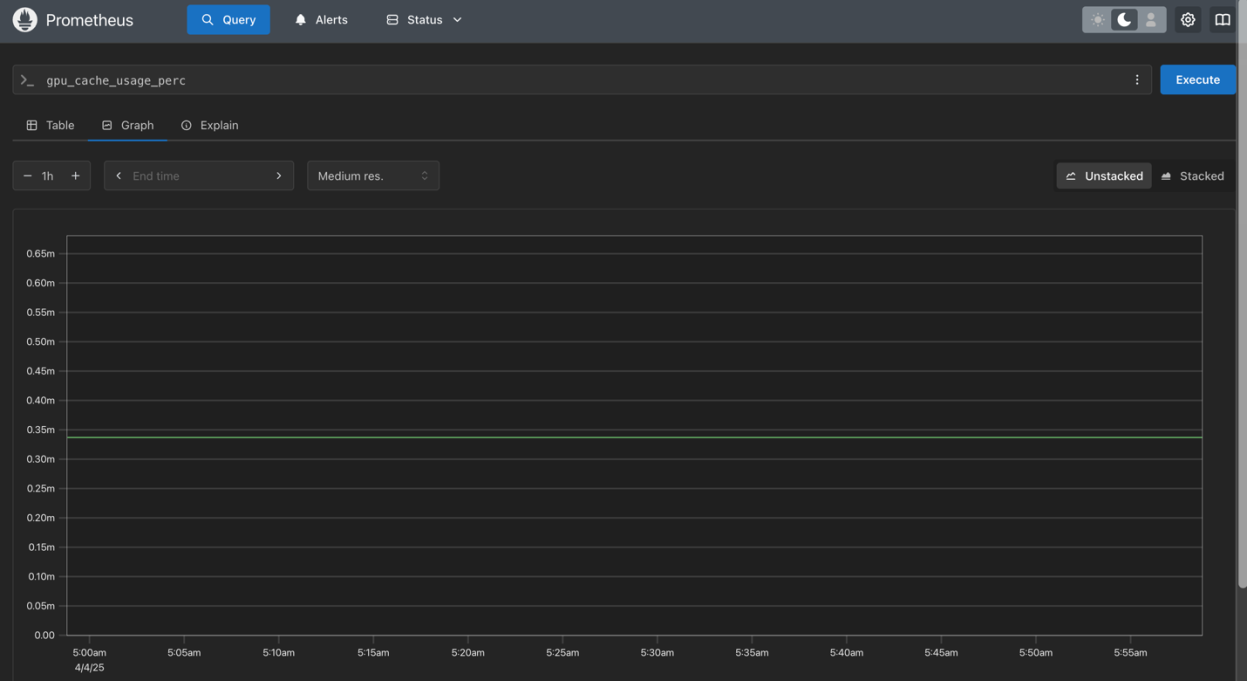Switch to light theme sun icon

1098,20
